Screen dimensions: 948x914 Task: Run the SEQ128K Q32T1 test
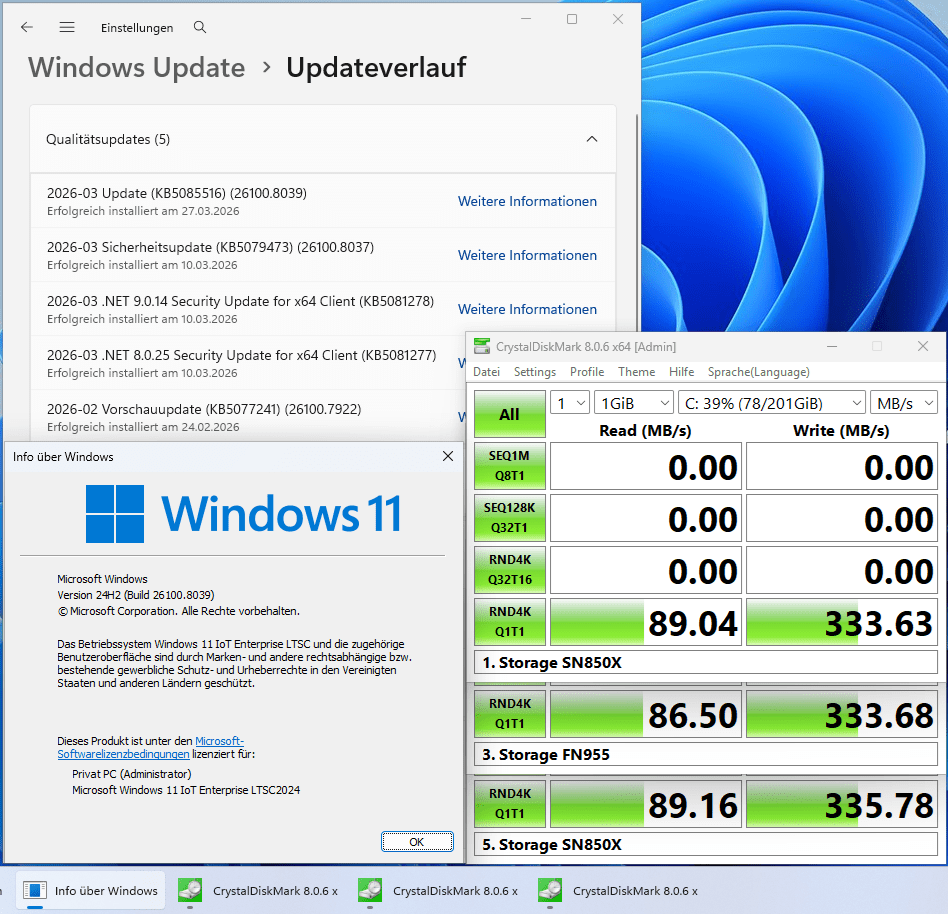(x=510, y=518)
